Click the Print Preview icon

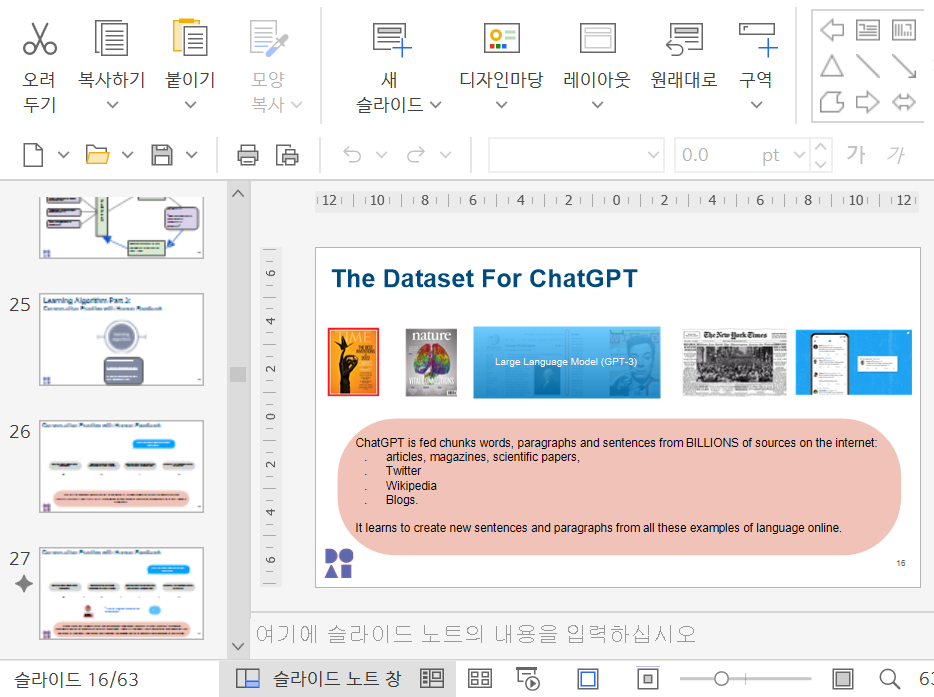(287, 155)
